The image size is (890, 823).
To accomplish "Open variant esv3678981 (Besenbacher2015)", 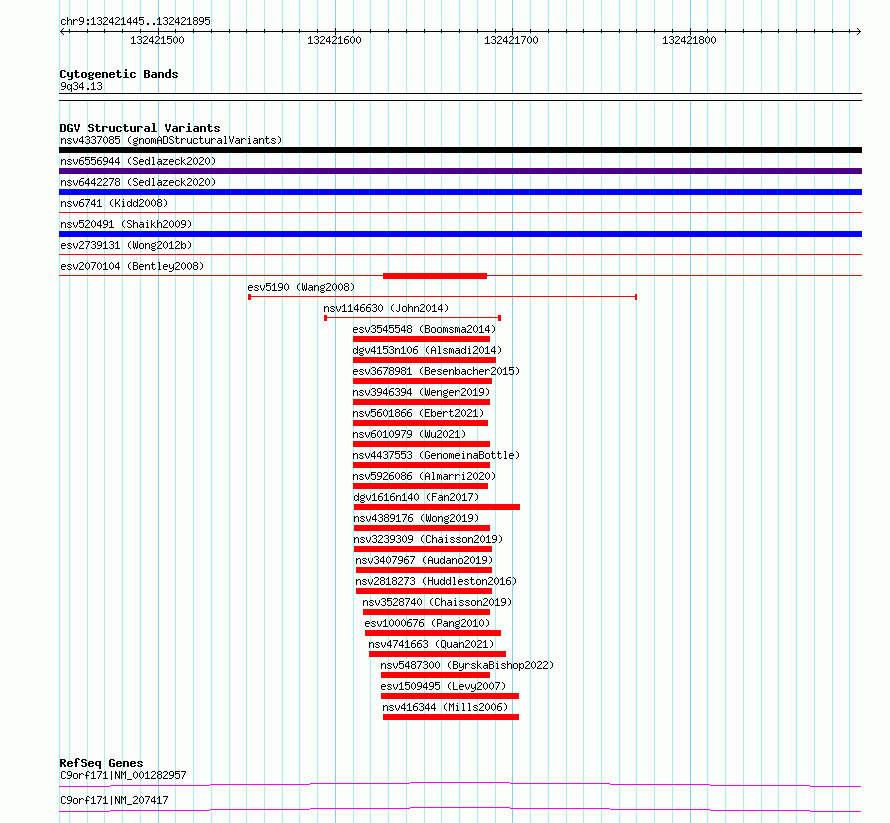I will pyautogui.click(x=436, y=371).
